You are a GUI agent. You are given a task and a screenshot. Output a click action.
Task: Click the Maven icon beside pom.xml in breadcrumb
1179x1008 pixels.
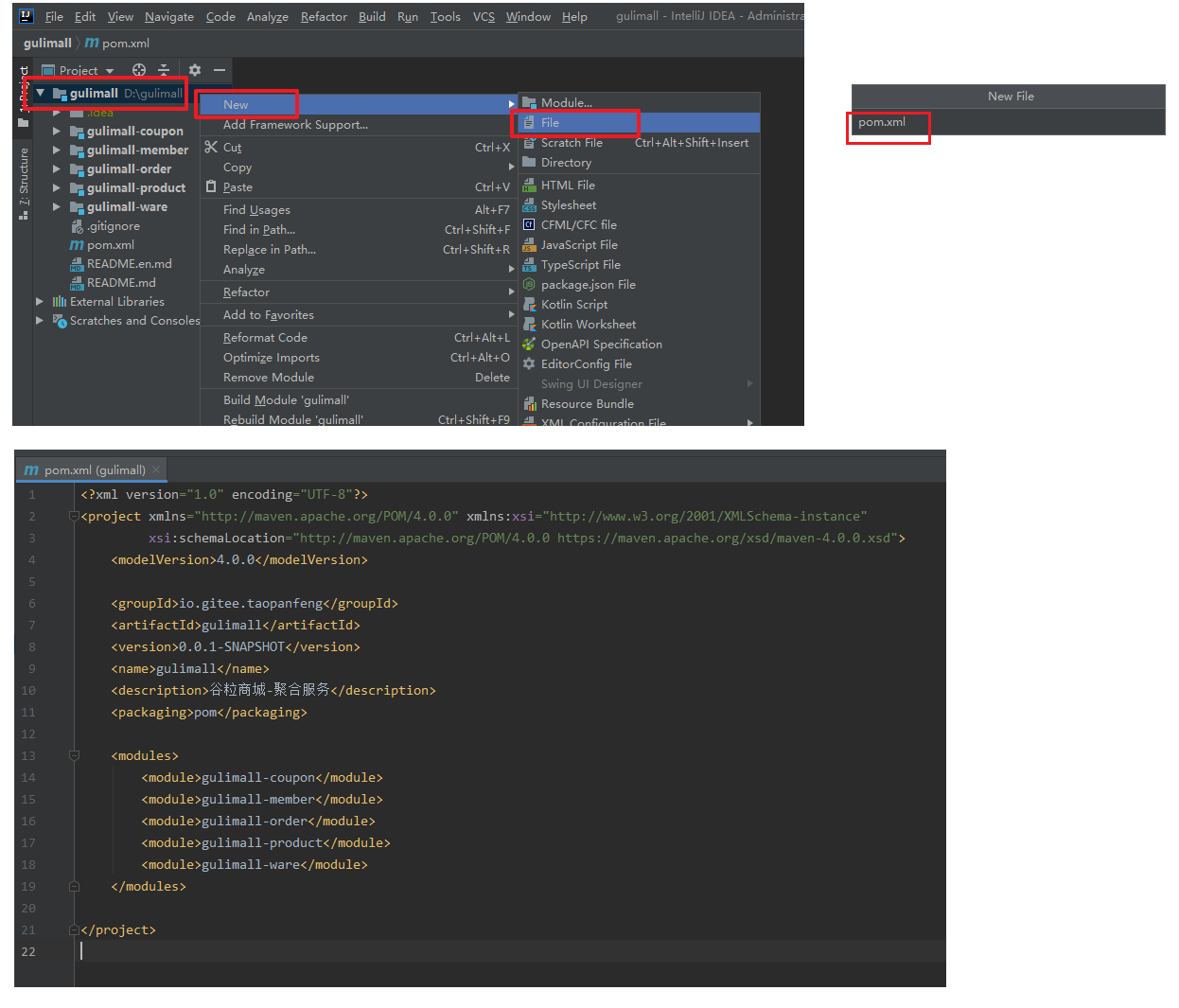pyautogui.click(x=92, y=43)
